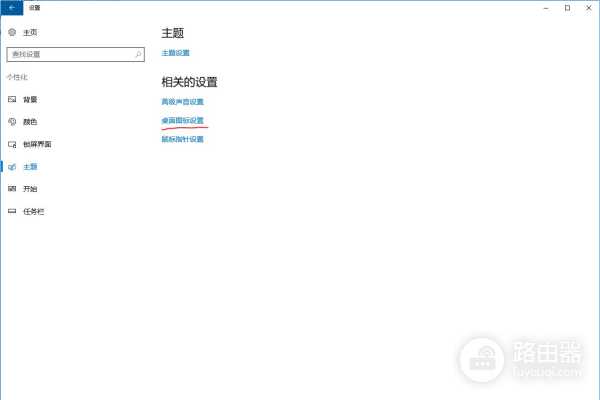
Task: Click the 锁屏界面 icon
Action: tap(12, 144)
